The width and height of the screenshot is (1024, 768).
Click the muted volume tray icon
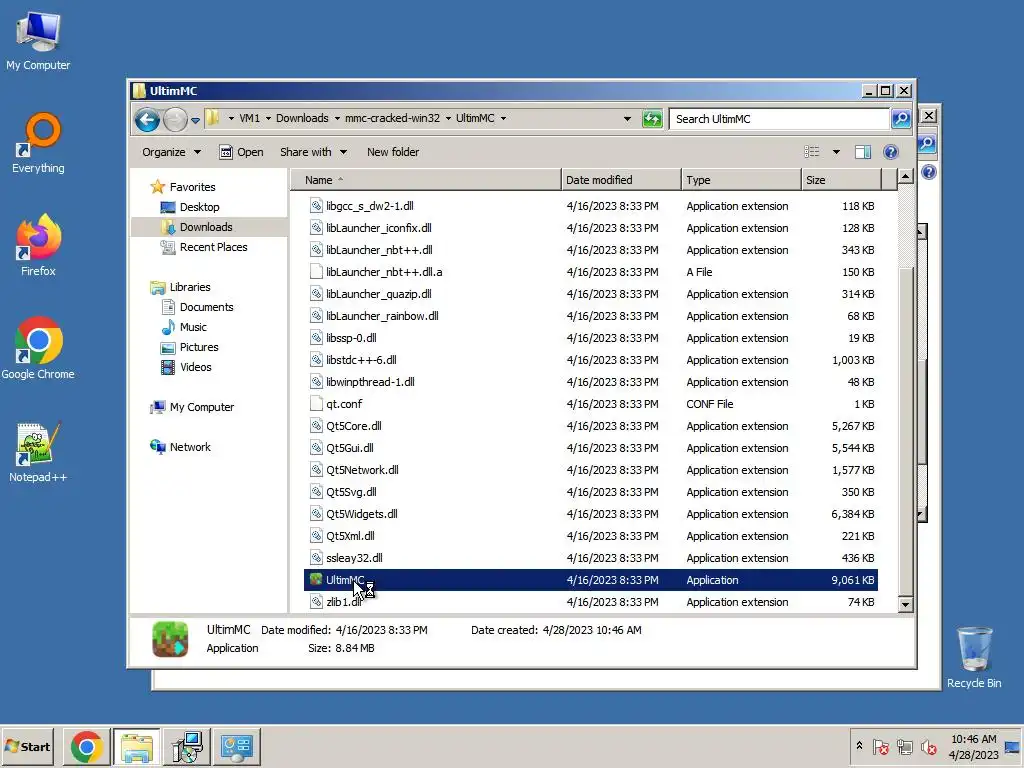point(928,746)
